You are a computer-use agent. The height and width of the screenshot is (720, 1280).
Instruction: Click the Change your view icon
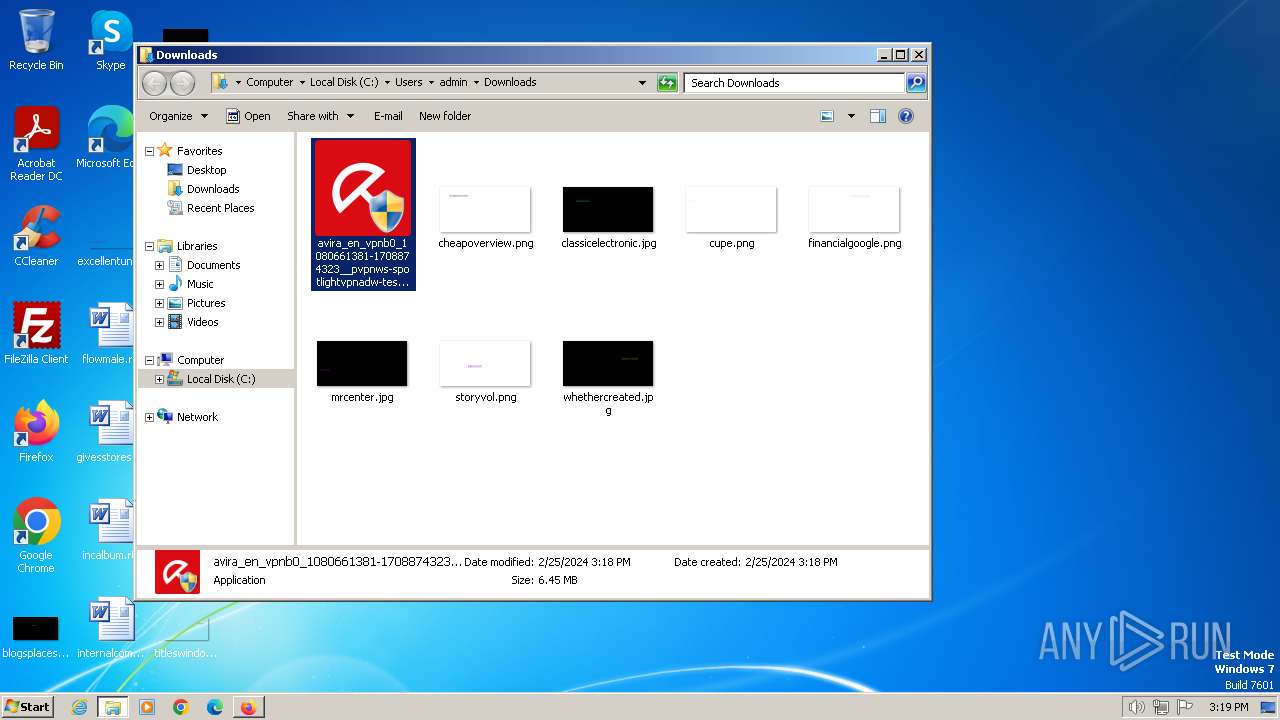[827, 116]
